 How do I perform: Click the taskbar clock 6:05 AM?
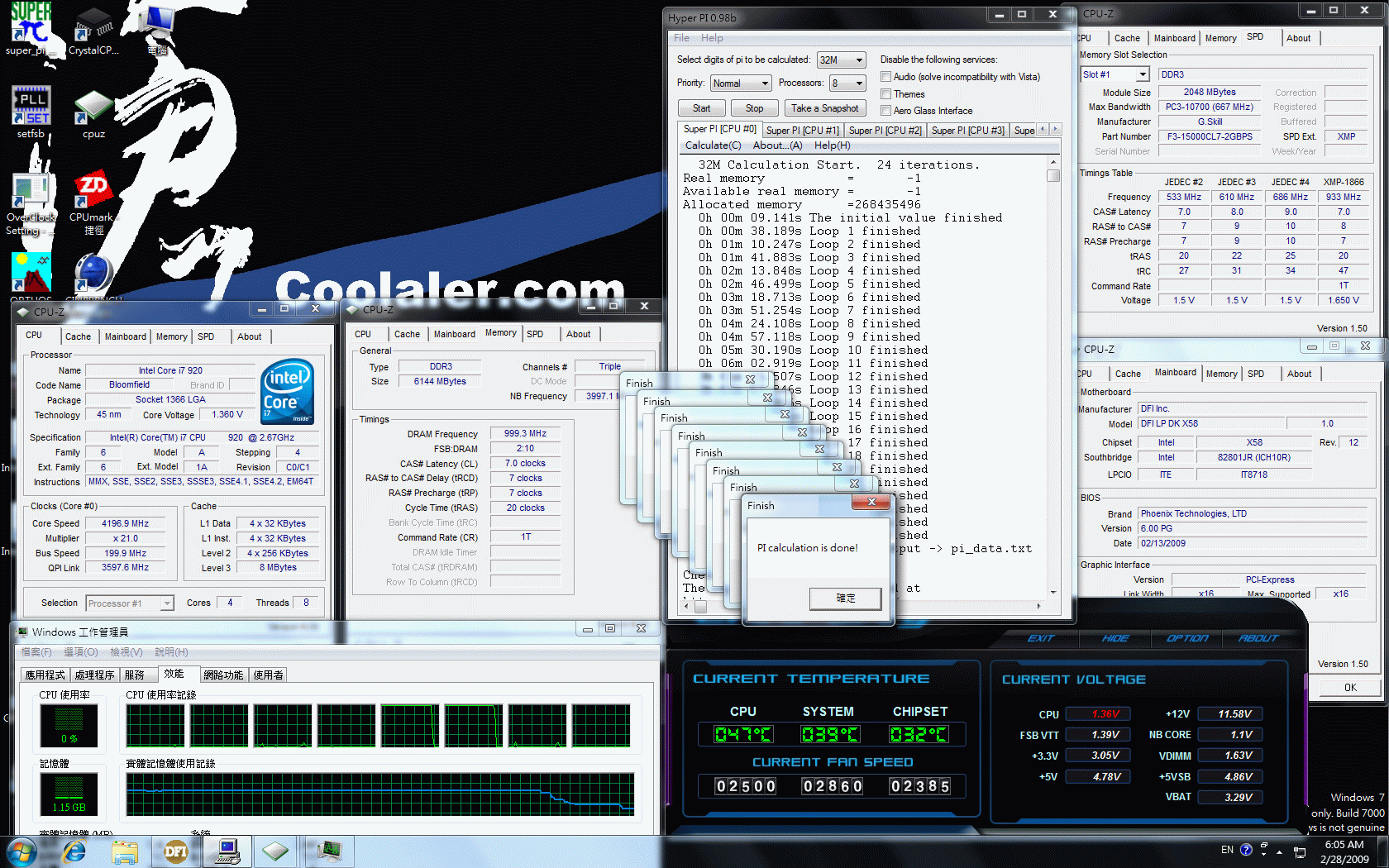(x=1344, y=845)
